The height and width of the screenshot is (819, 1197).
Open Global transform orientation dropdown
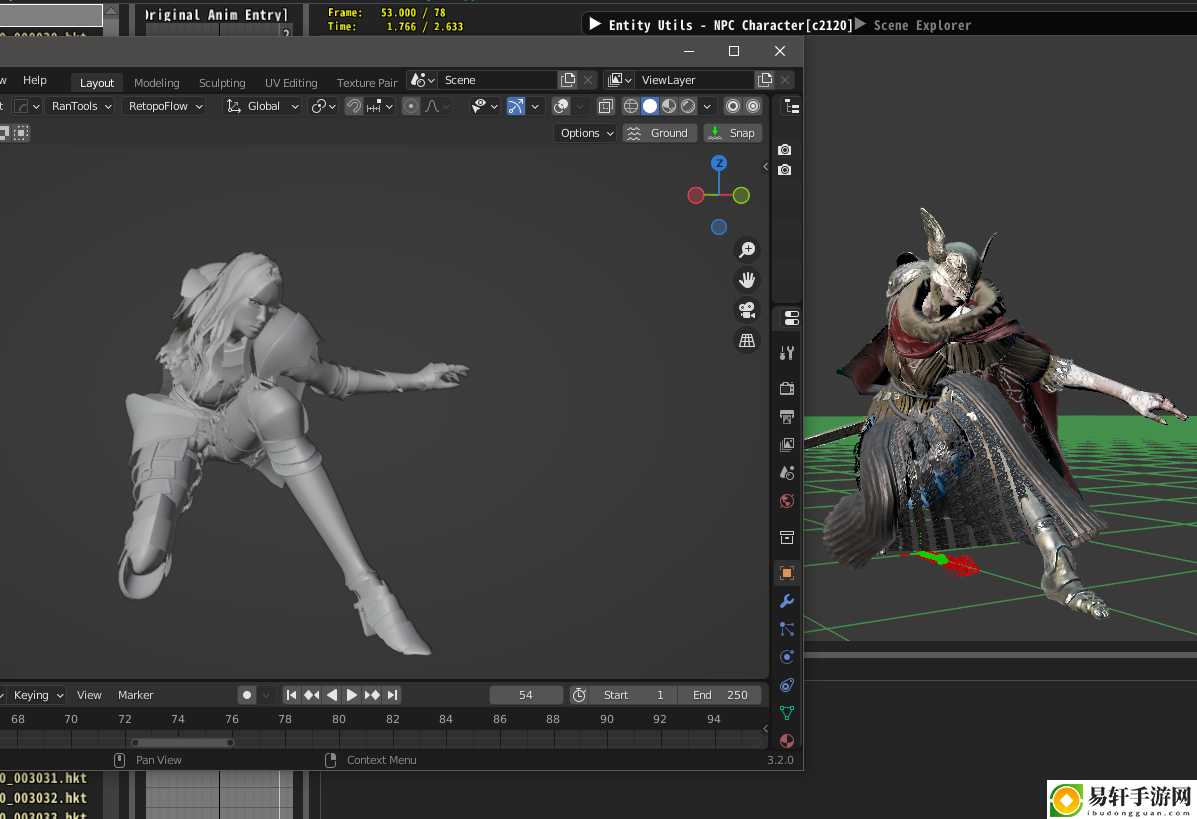click(x=263, y=106)
